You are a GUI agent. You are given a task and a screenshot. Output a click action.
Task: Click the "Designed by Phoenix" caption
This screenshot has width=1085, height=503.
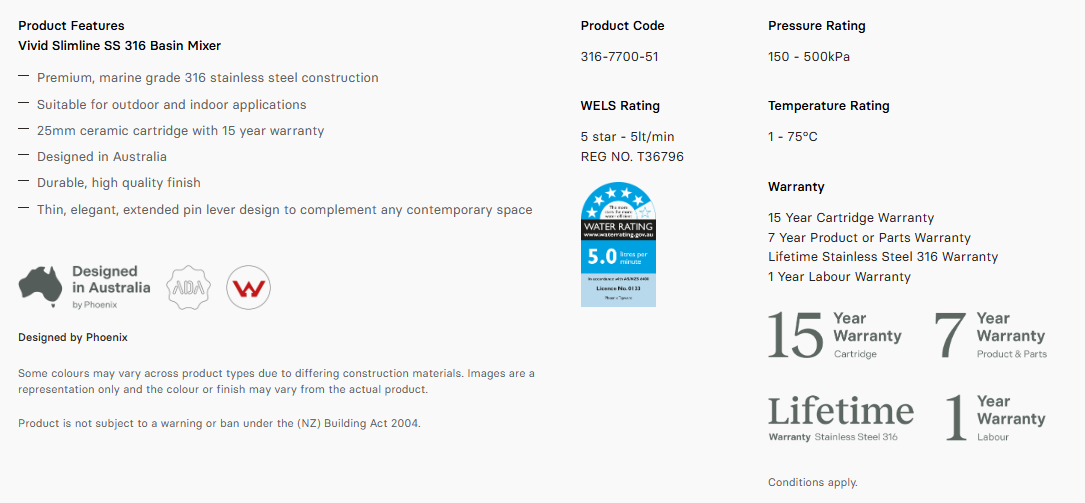pos(73,337)
